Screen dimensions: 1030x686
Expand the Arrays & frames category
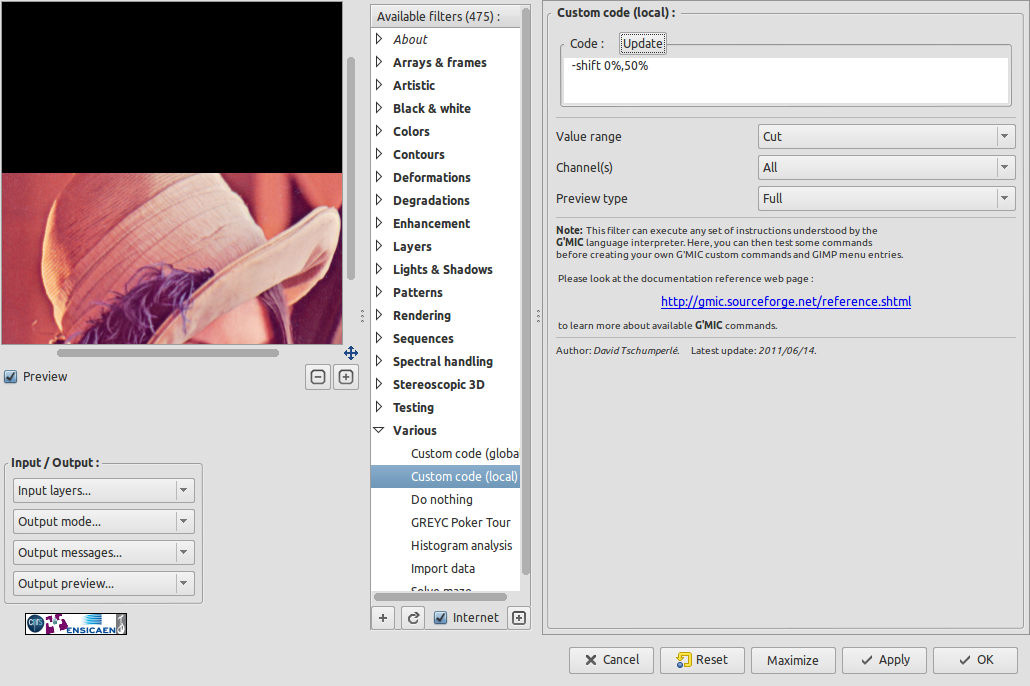tap(379, 62)
